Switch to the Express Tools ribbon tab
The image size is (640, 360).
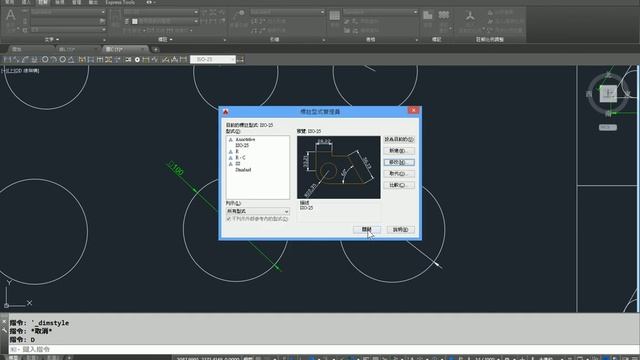coord(120,2)
